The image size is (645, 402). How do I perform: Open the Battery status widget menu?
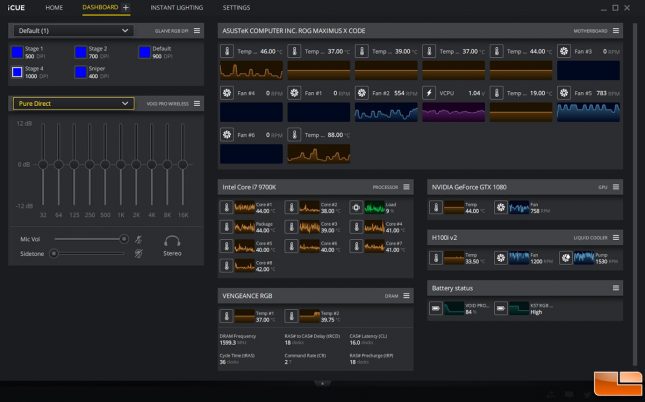click(616, 288)
